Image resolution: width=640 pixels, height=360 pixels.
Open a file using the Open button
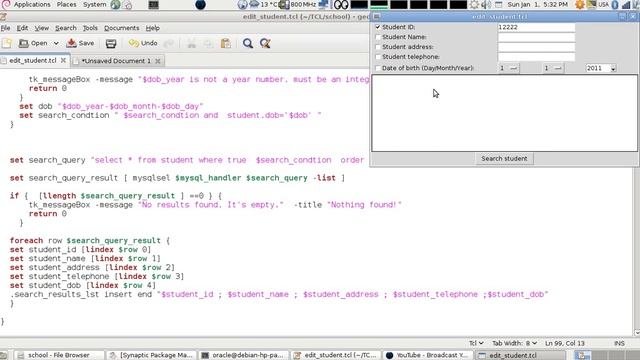pyautogui.click(x=33, y=43)
